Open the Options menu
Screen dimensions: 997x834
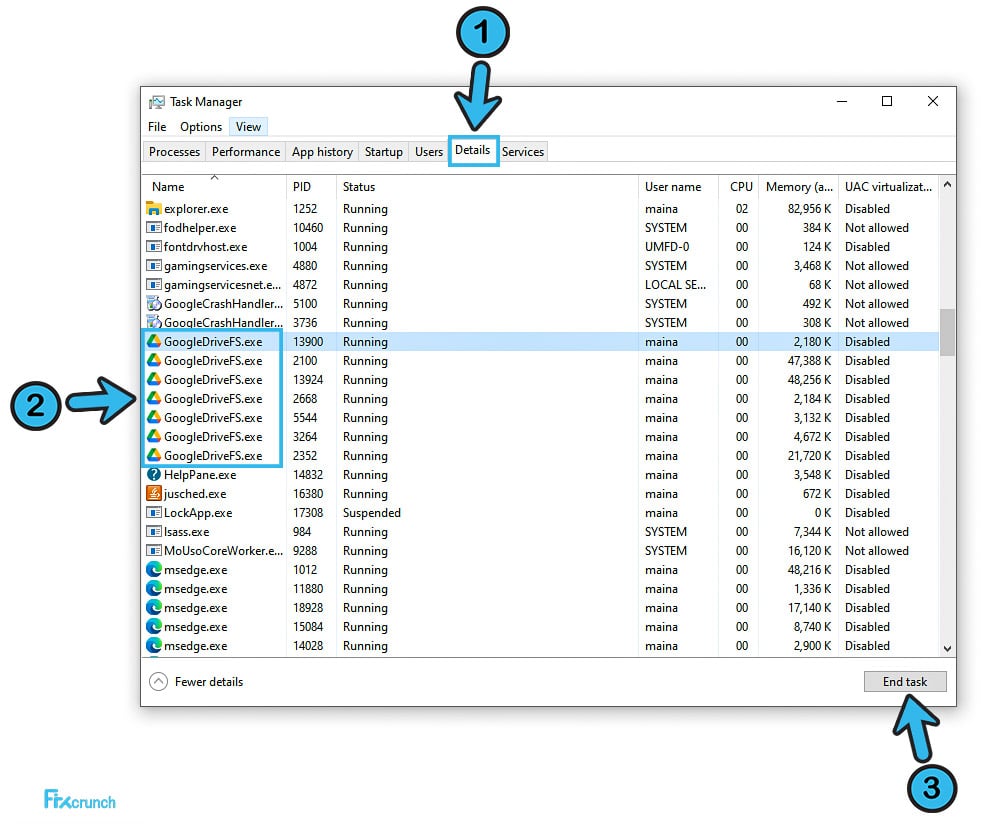tap(201, 126)
